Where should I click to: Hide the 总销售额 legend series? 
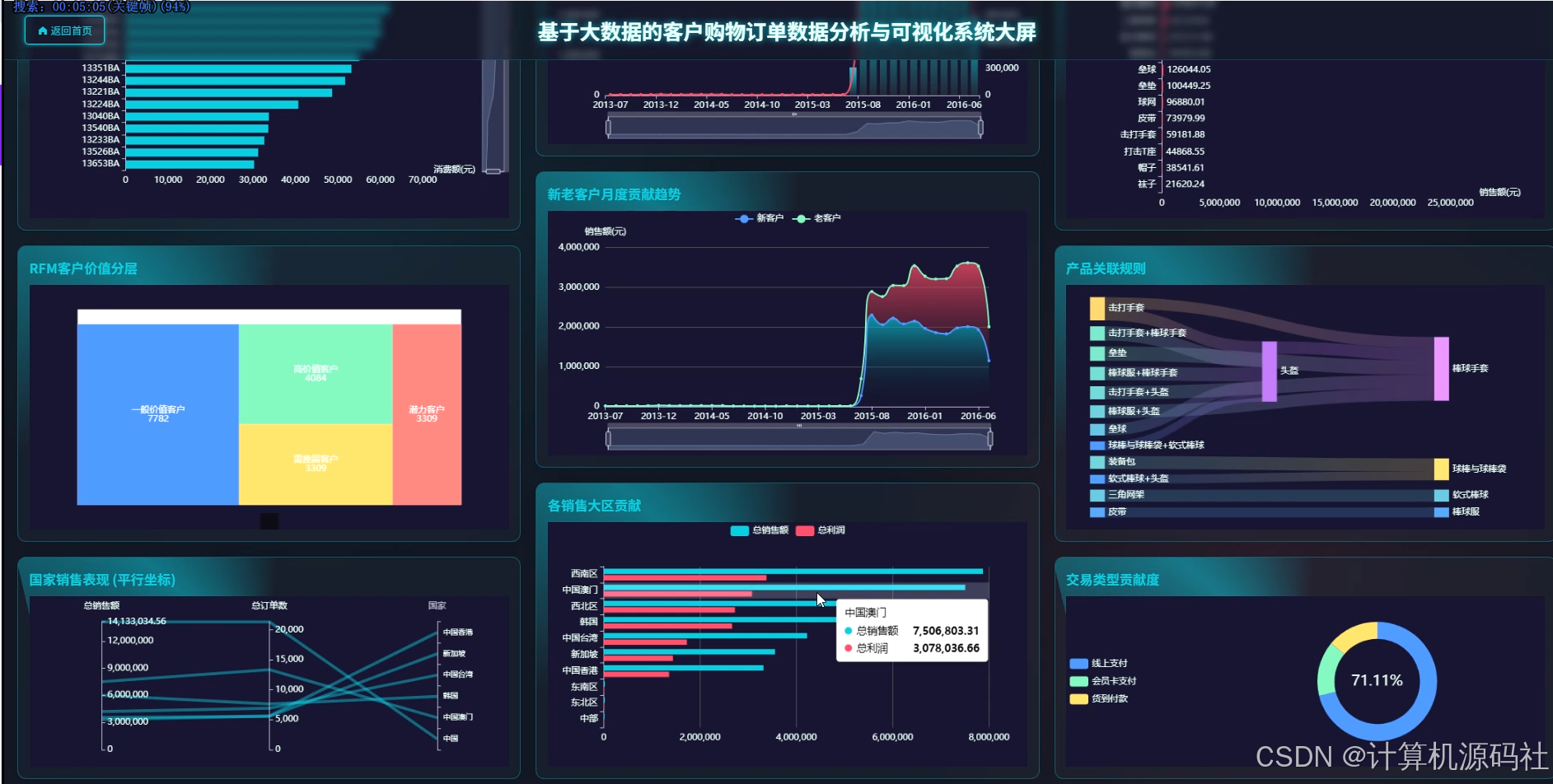click(x=759, y=530)
